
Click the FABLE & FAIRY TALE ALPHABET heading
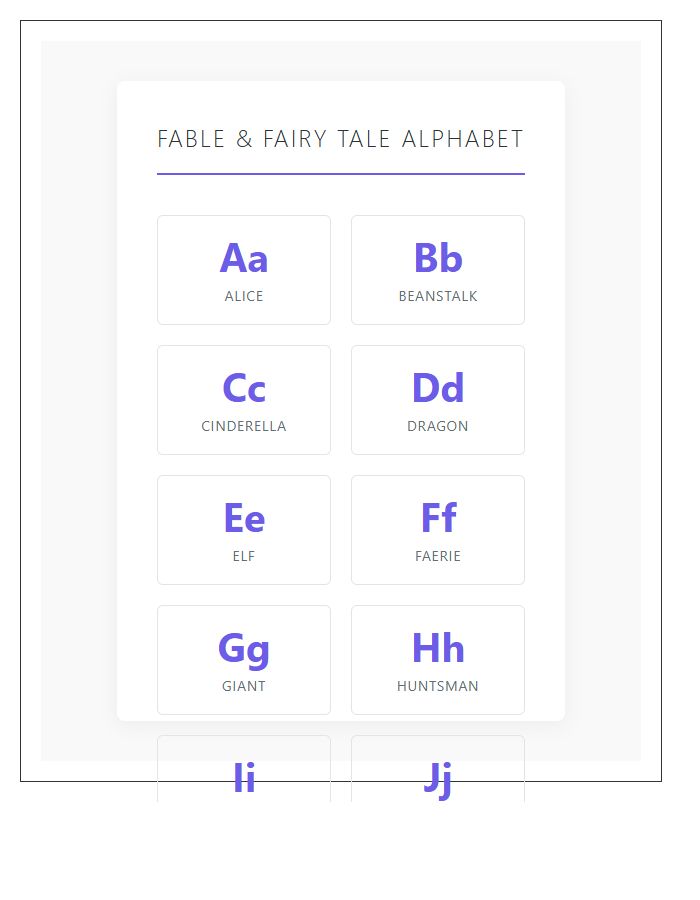tap(340, 139)
